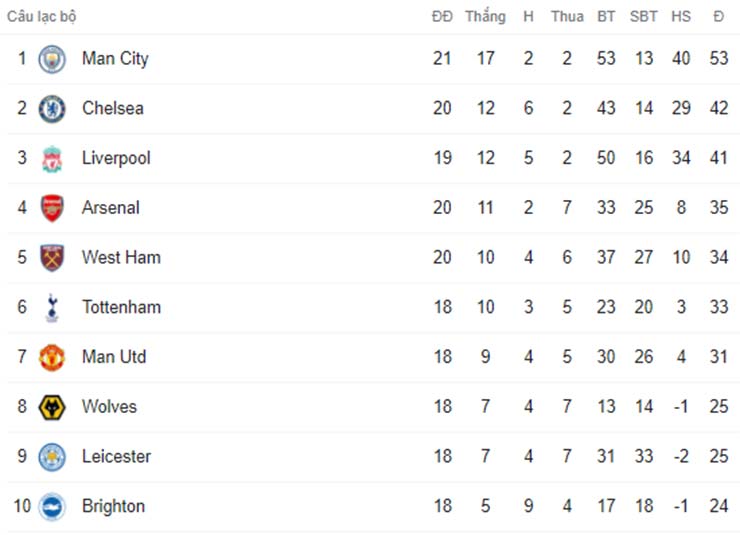Click the West Ham club crest
This screenshot has height=535, width=740.
click(52, 258)
